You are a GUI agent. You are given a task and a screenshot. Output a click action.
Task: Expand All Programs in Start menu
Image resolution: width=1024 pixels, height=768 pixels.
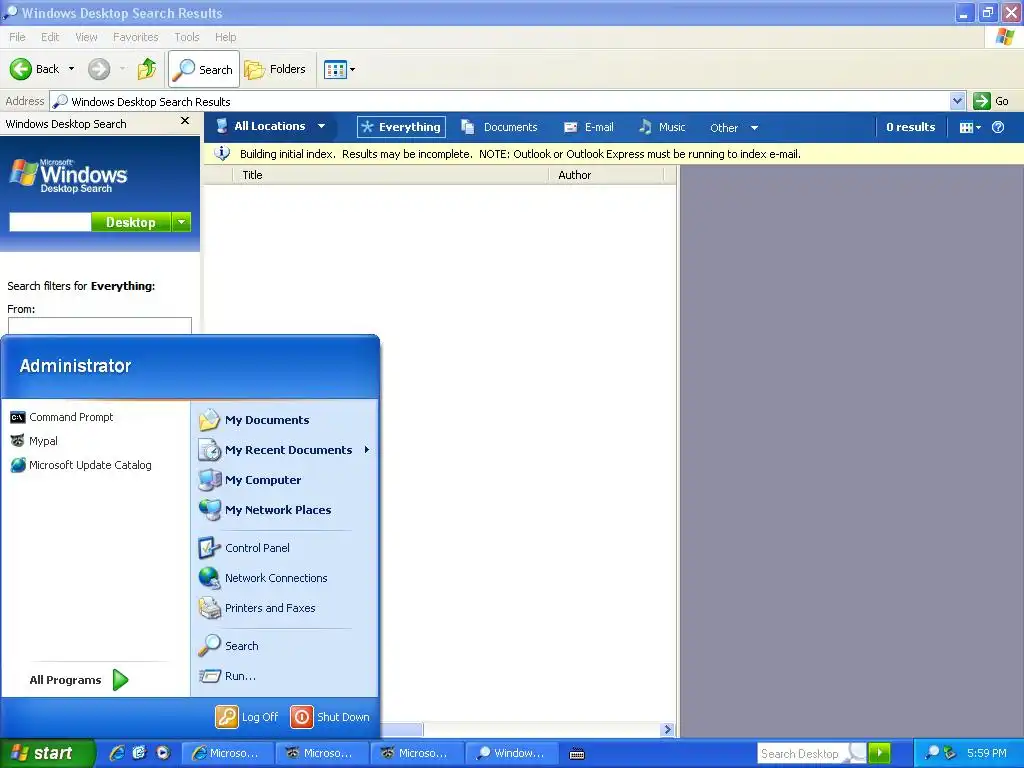click(79, 680)
